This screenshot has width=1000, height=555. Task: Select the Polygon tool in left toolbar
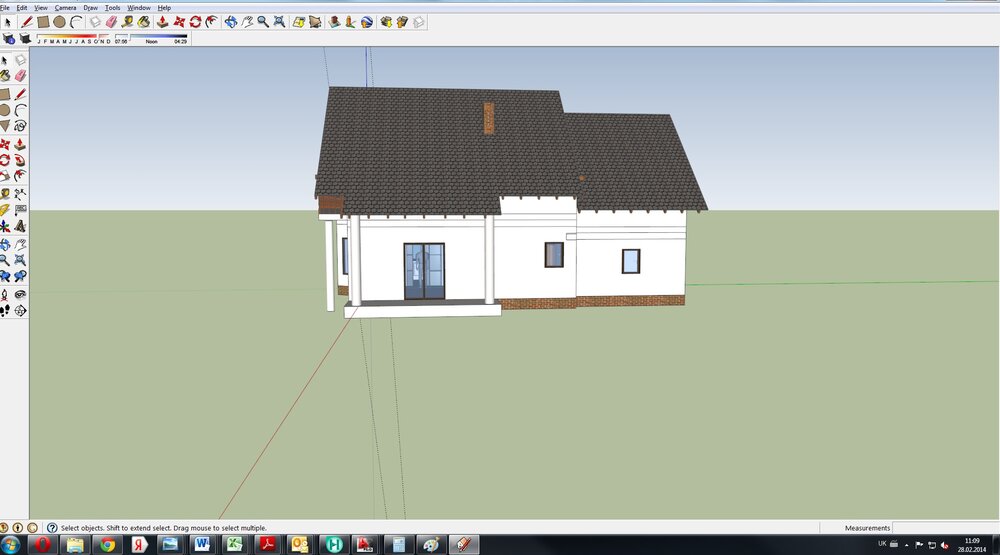coord(5,126)
